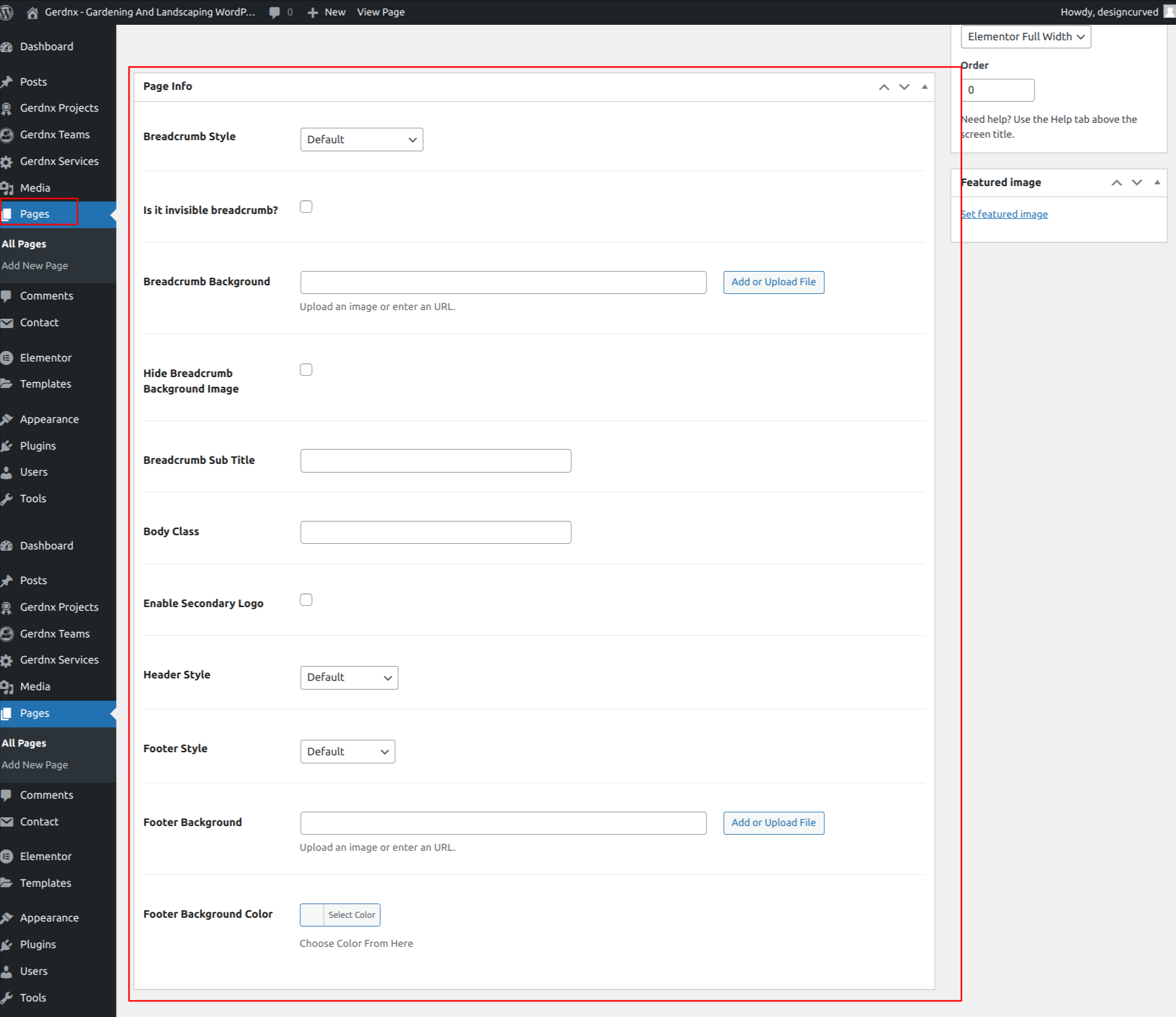The image size is (1176, 1017).
Task: Tick the Enable Secondary Logo checkbox
Action: [306, 600]
